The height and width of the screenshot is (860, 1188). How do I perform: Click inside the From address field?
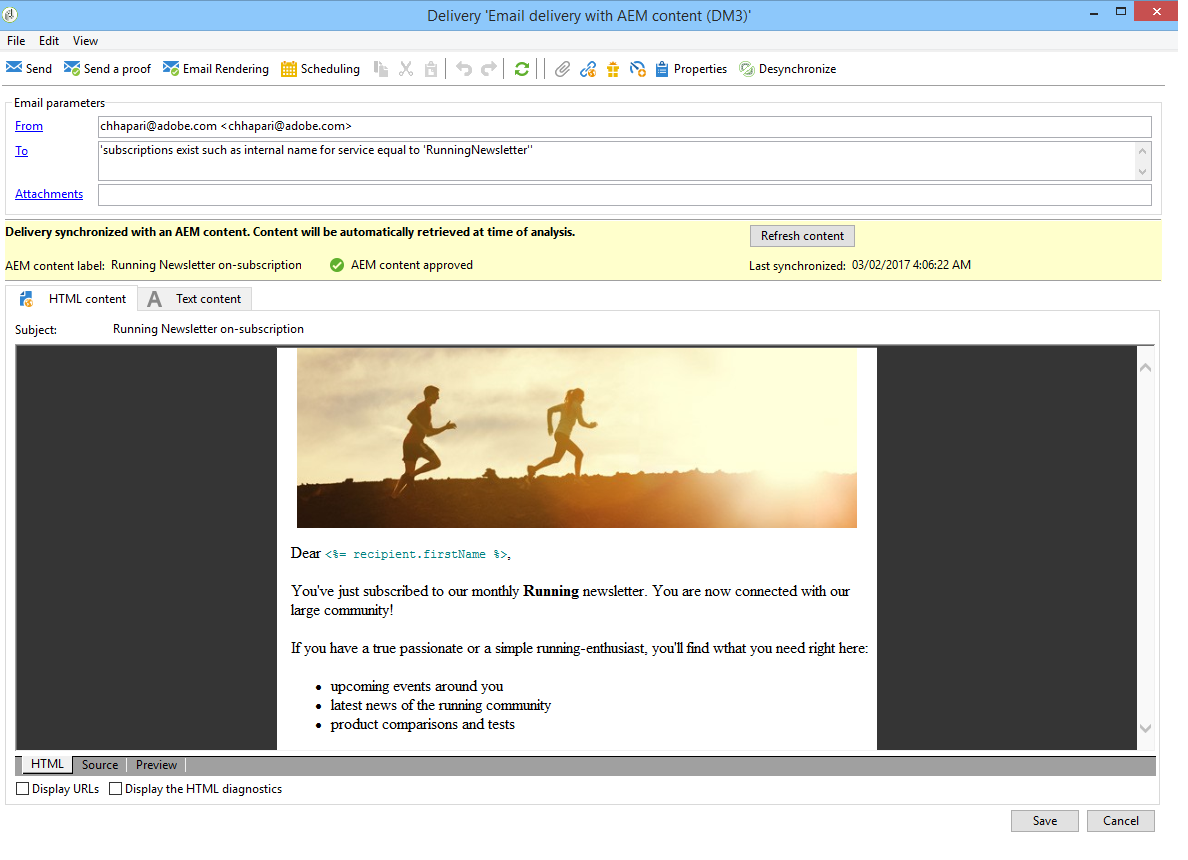click(x=624, y=127)
